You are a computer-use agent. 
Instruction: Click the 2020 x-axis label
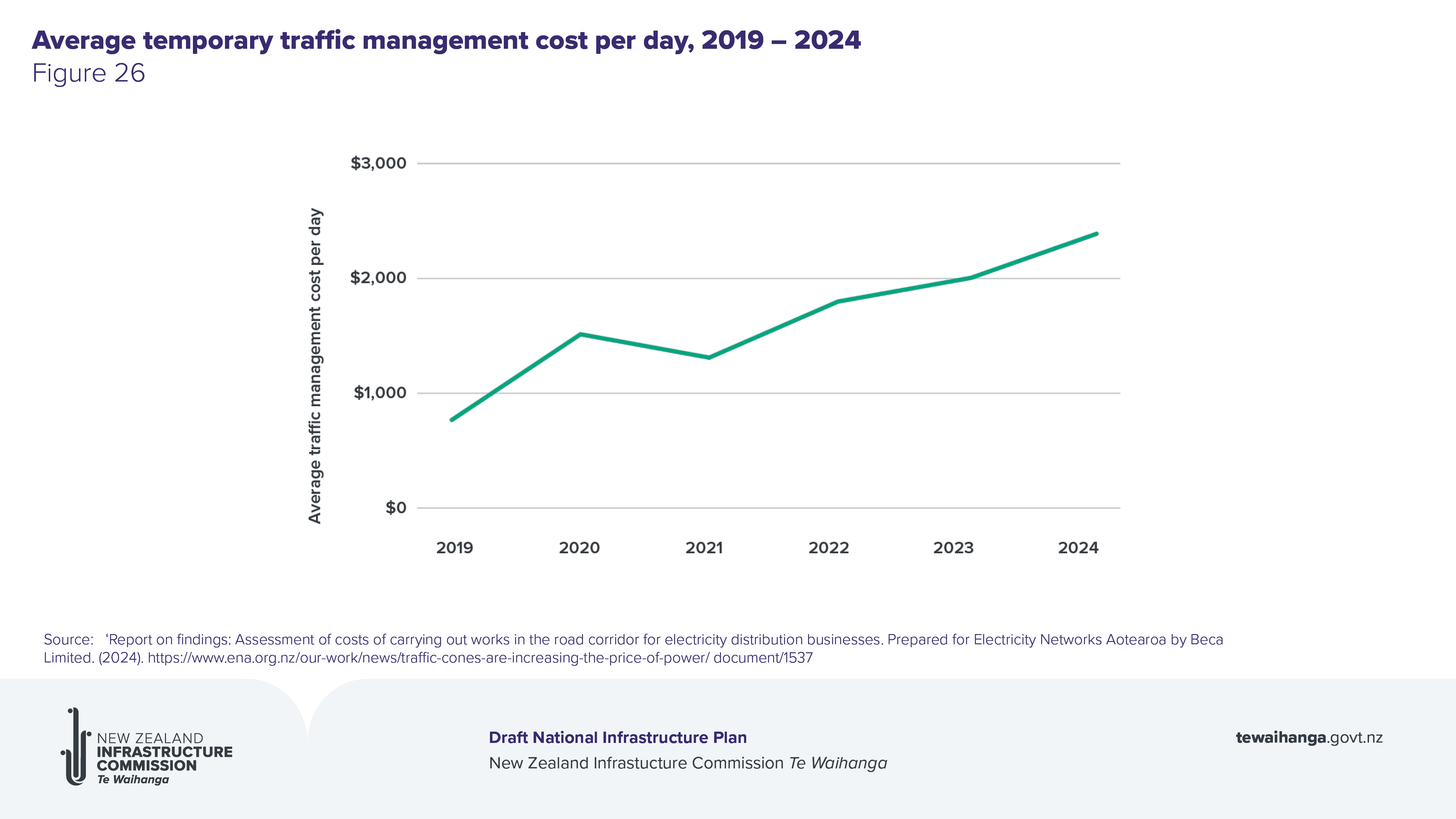coord(579,548)
